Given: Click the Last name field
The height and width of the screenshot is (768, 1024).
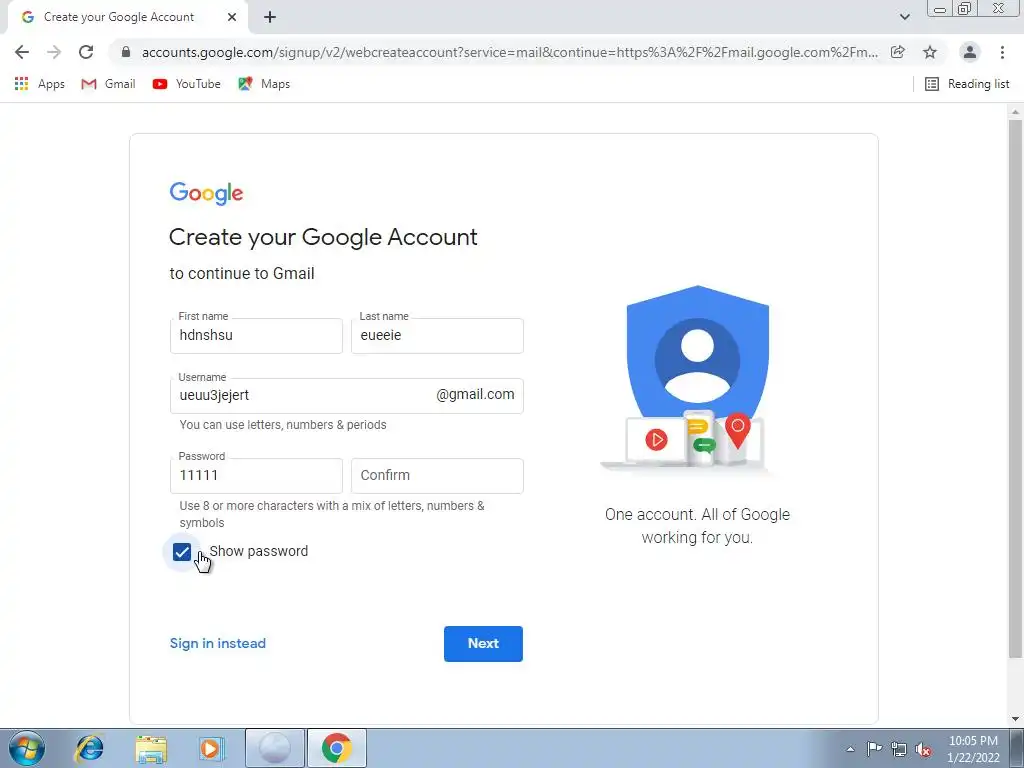Looking at the screenshot, I should 437,336.
